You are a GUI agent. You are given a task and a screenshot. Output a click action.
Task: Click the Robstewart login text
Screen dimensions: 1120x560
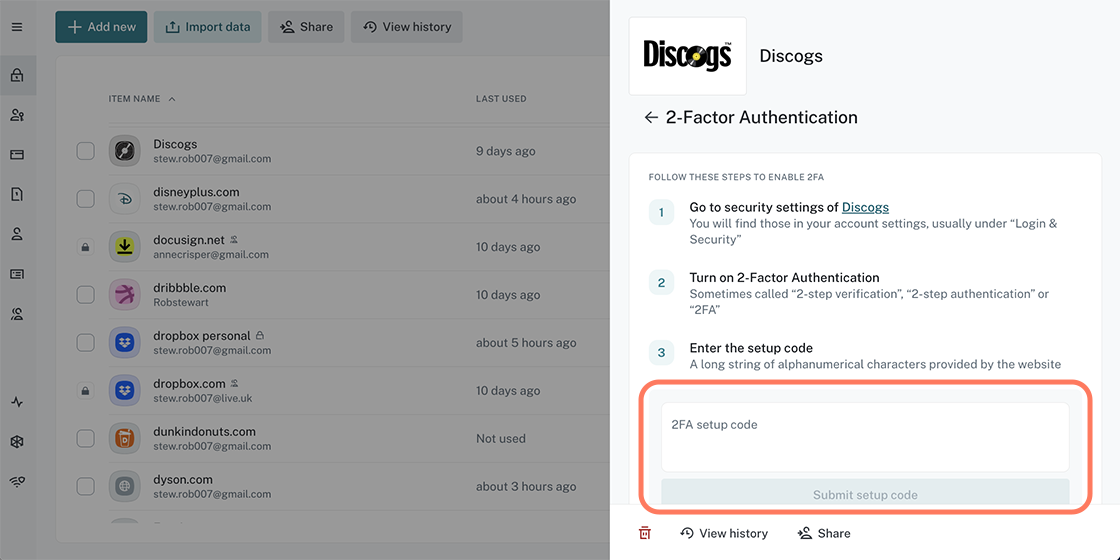tap(179, 302)
